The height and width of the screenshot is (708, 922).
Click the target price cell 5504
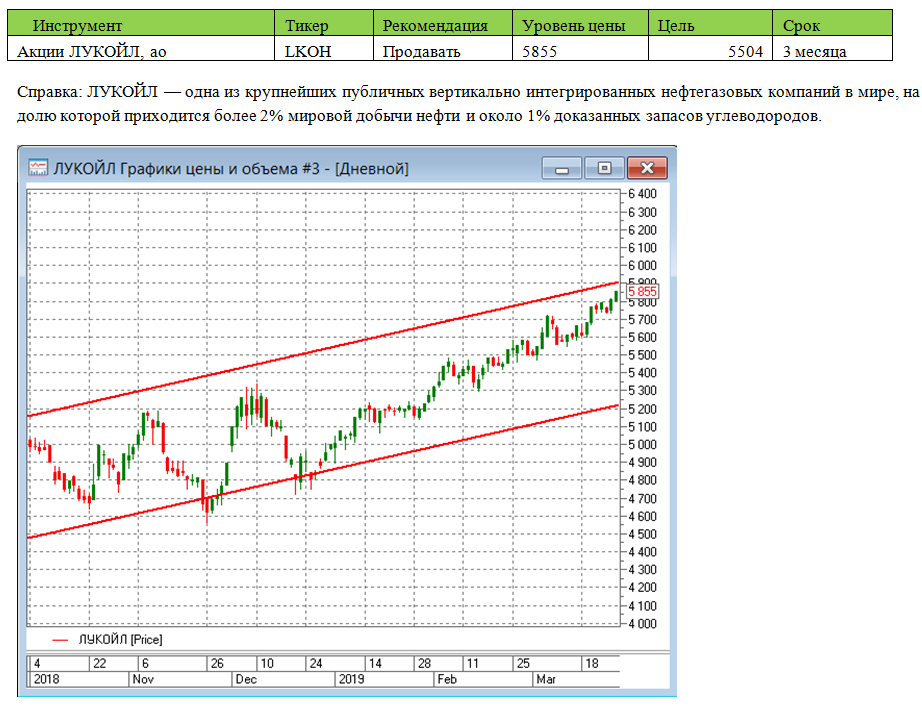point(710,50)
